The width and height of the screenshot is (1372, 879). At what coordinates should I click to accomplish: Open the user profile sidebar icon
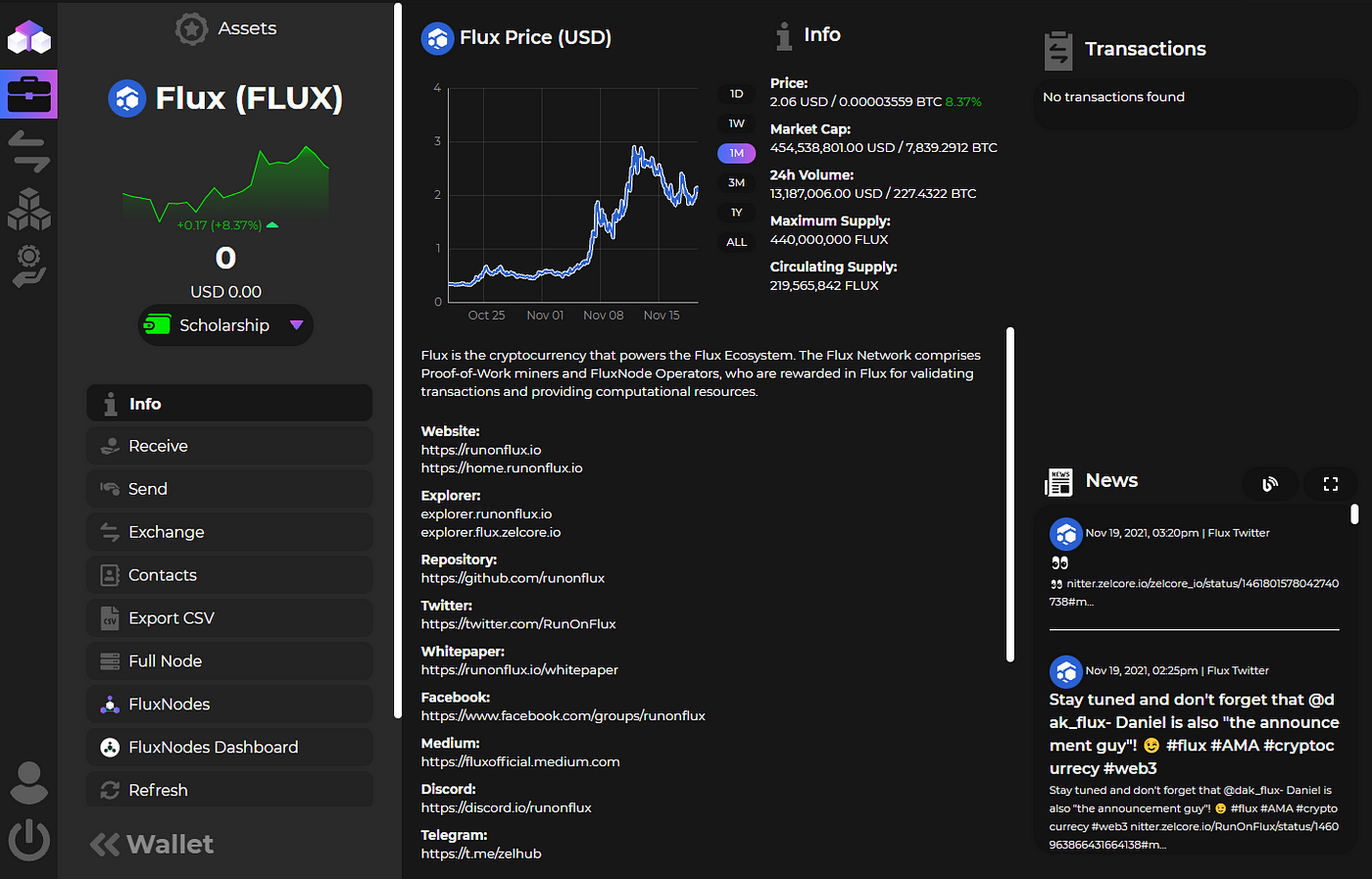tap(28, 782)
